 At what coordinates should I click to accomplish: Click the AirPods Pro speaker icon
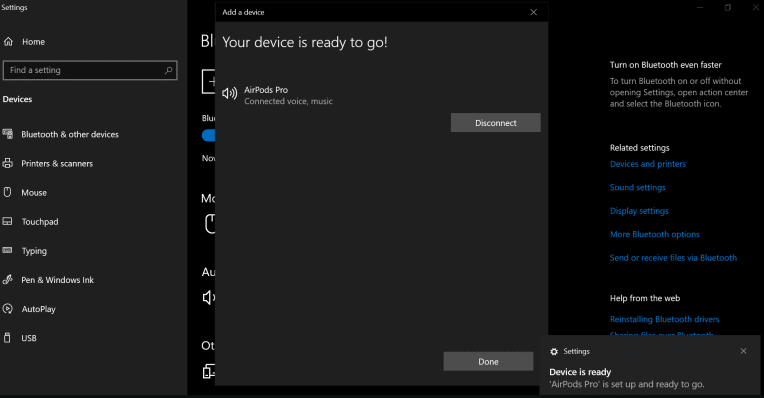point(229,93)
